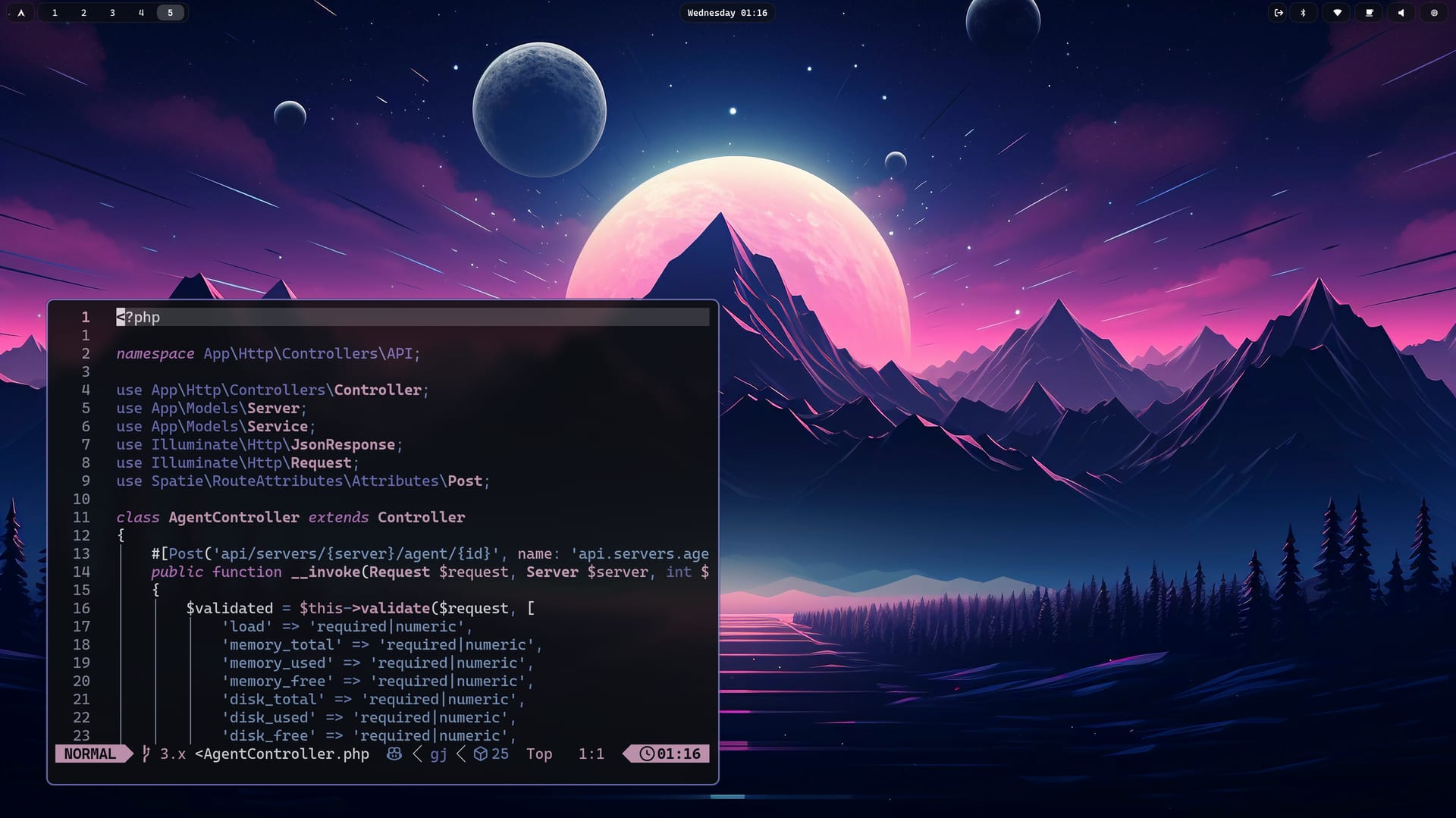Switch to workspace 1
The height and width of the screenshot is (818, 1456).
55,13
